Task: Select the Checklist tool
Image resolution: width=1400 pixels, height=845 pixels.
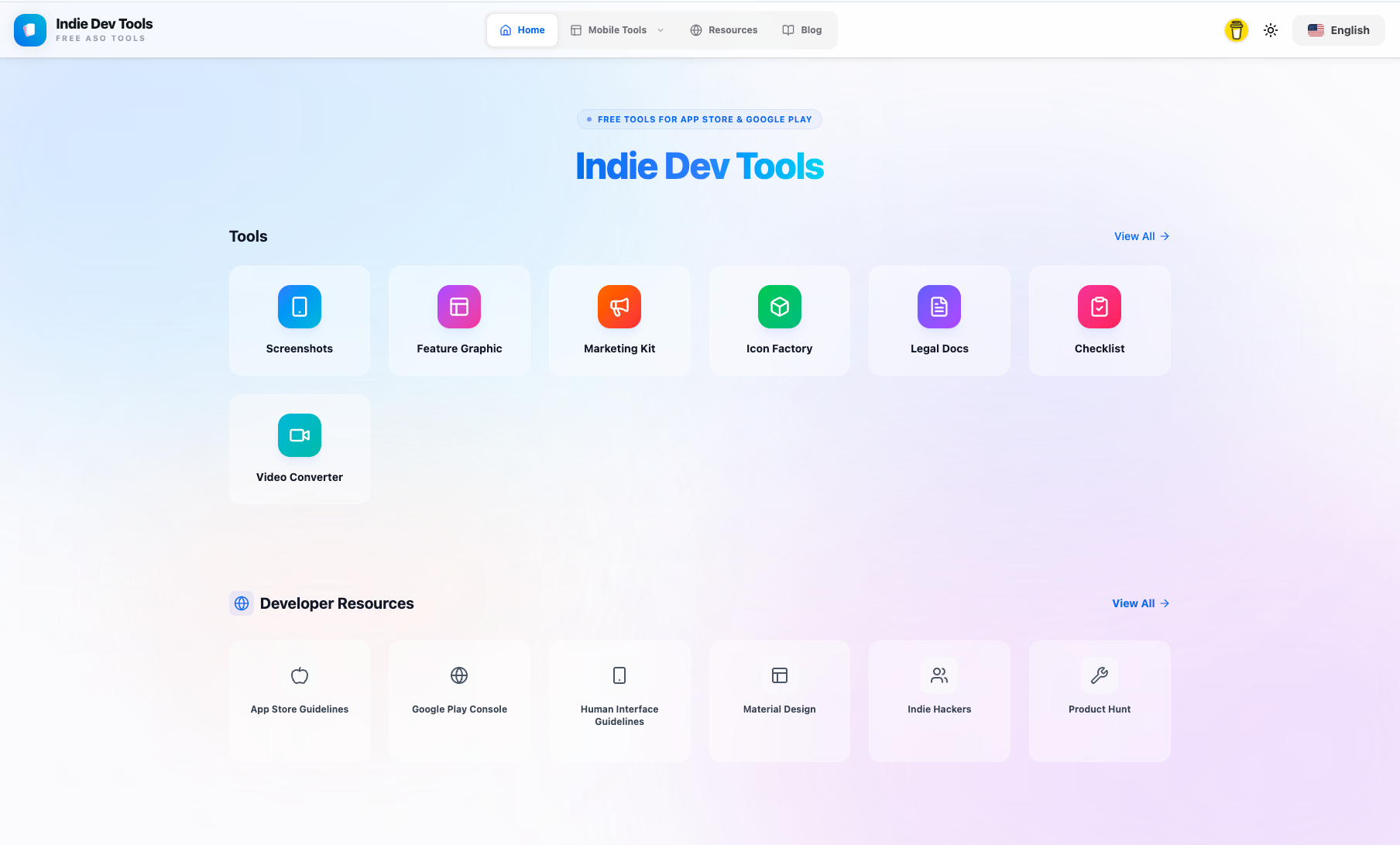Action: point(1099,320)
